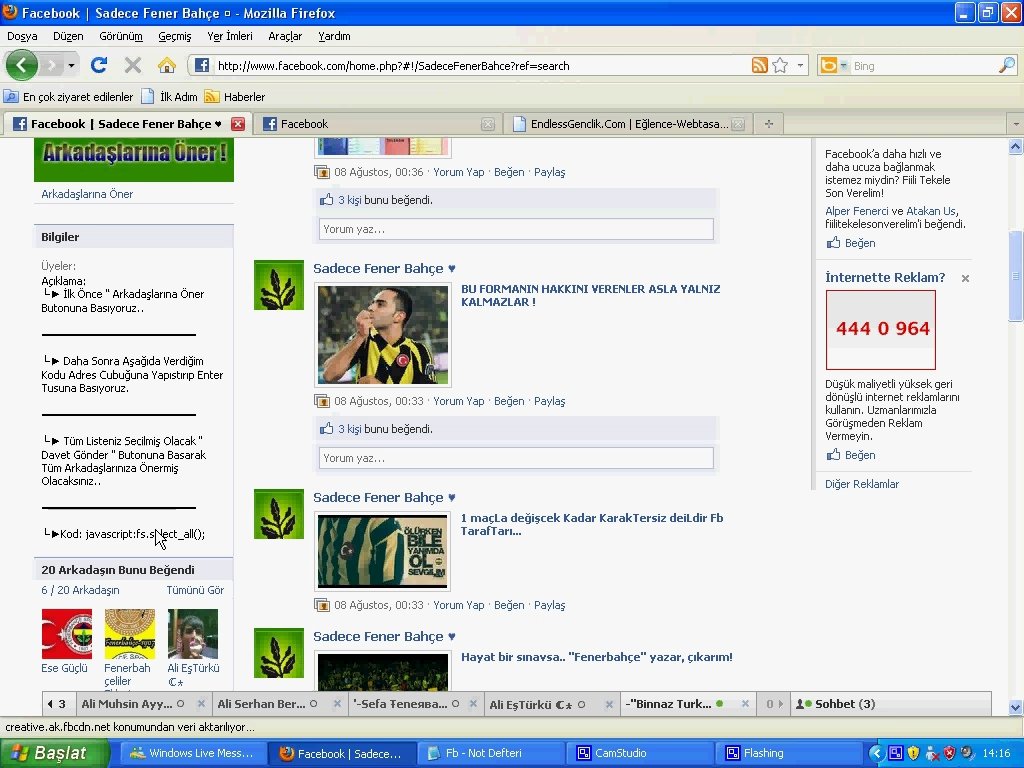
Task: Like the İnternette Reklam ad via Beğen
Action: click(x=859, y=455)
